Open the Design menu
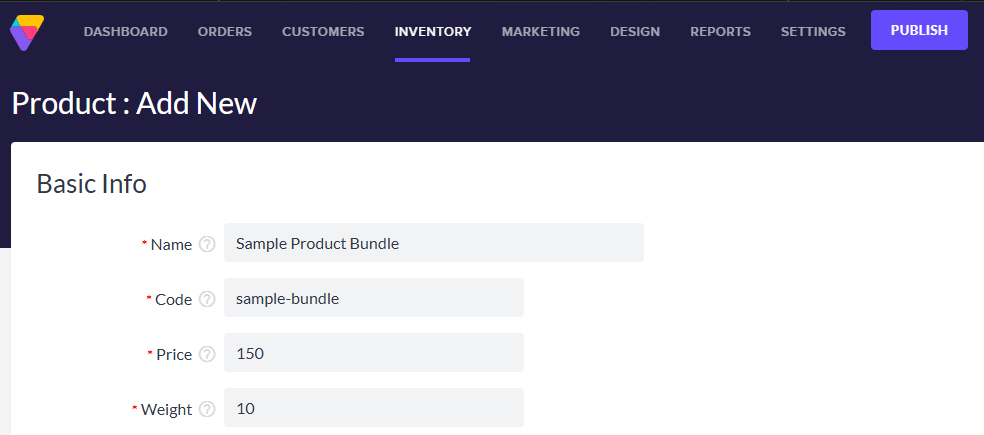The height and width of the screenshot is (435, 984). coord(635,31)
